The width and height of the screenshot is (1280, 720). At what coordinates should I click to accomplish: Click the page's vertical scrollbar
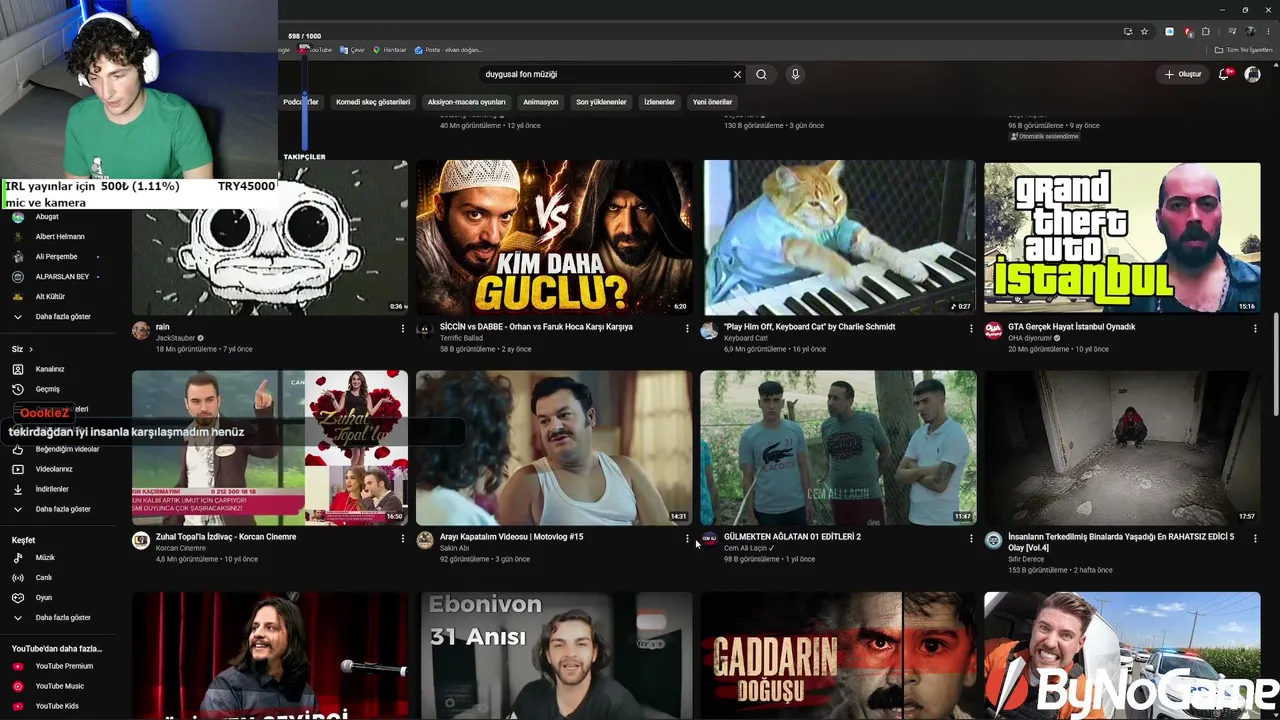[1275, 365]
